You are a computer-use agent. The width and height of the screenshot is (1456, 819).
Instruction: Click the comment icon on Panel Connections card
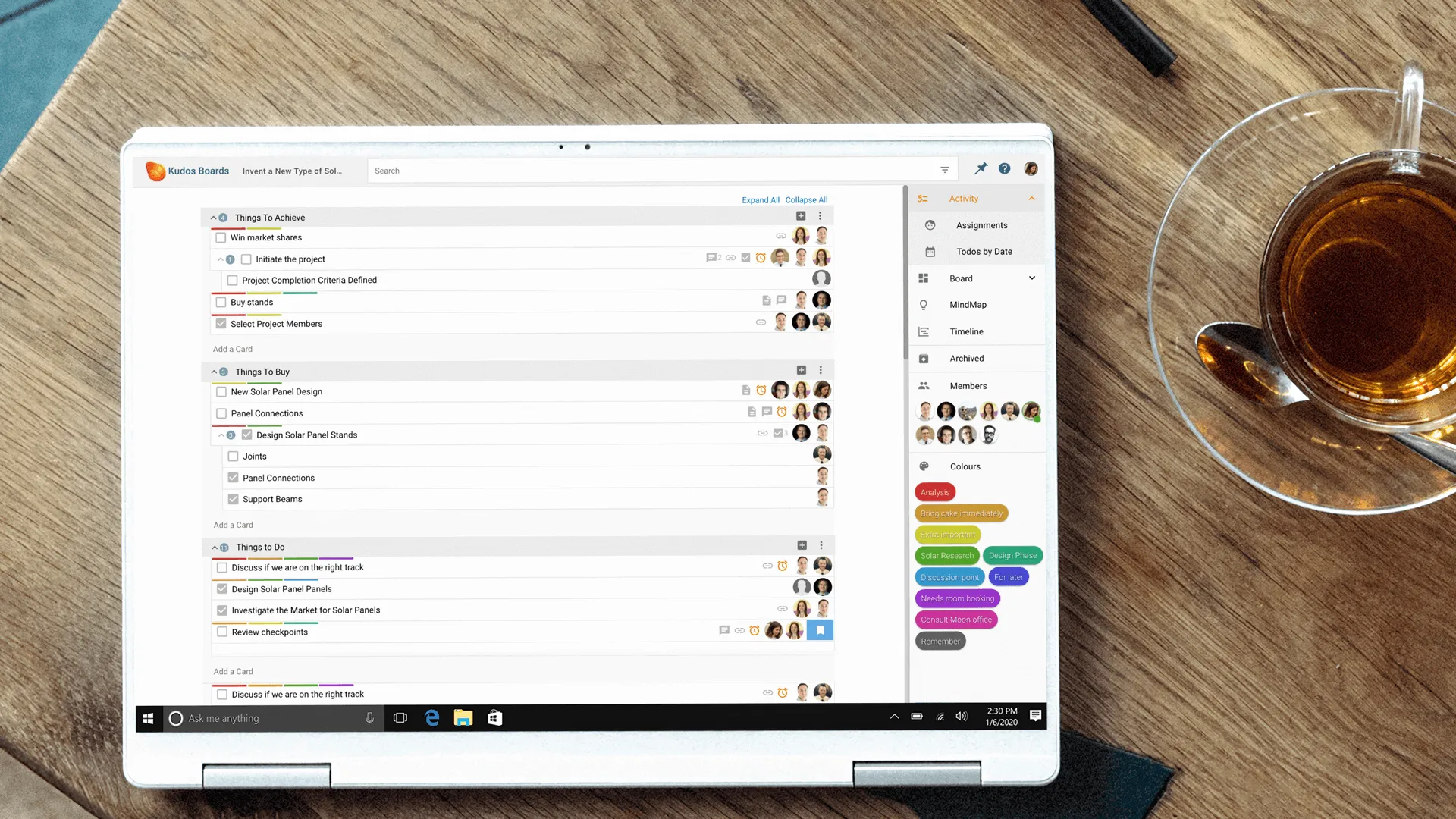[766, 412]
